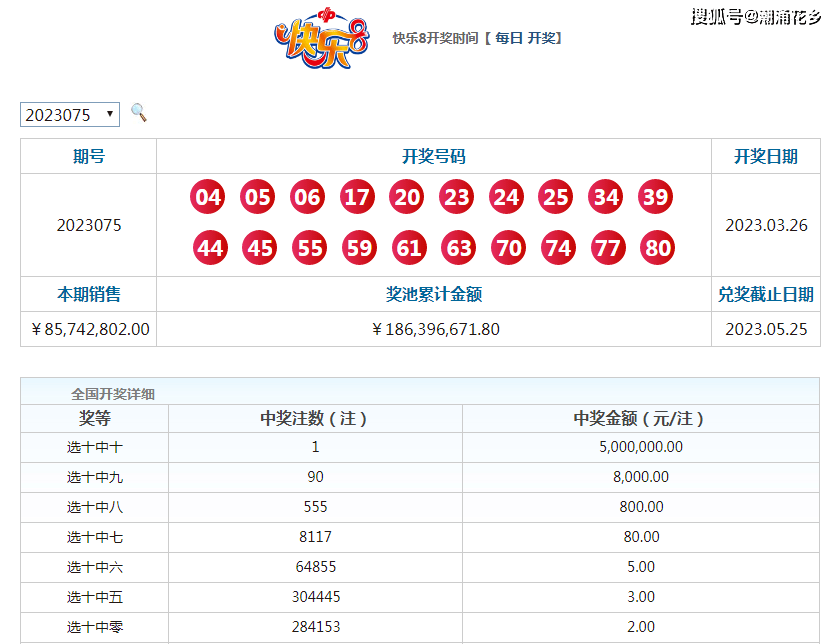Select prize amount 800.00
The width and height of the screenshot is (839, 644).
[x=641, y=507]
